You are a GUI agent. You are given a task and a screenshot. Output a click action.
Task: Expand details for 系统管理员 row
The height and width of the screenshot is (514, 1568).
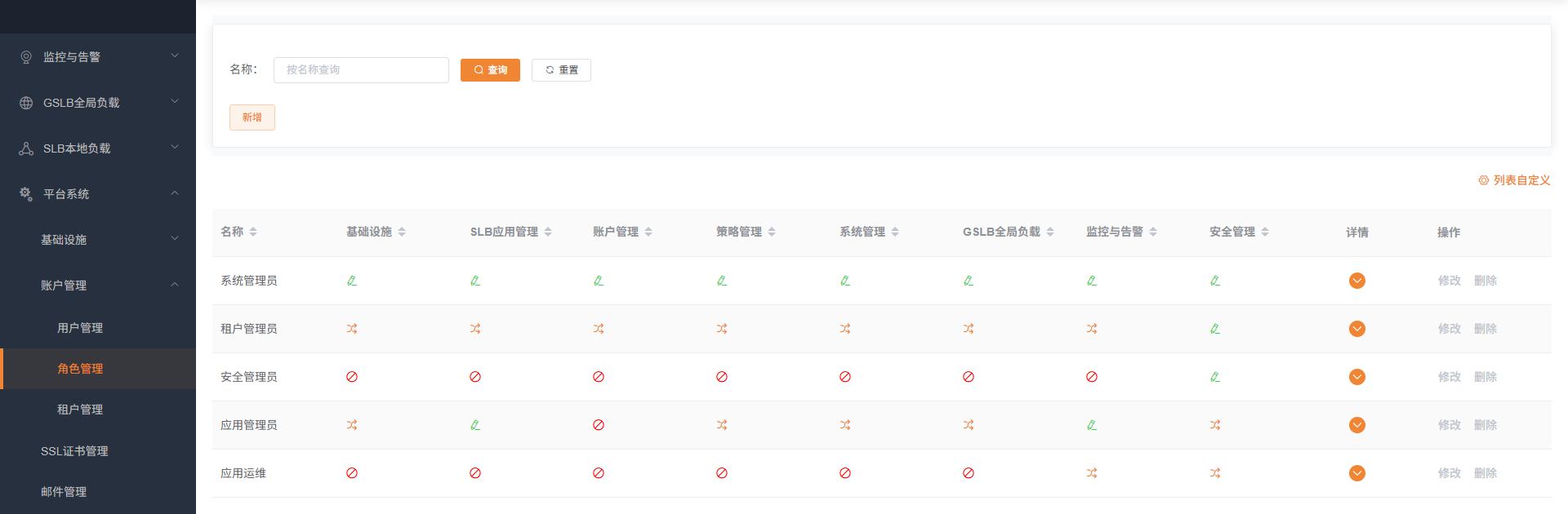(1357, 281)
